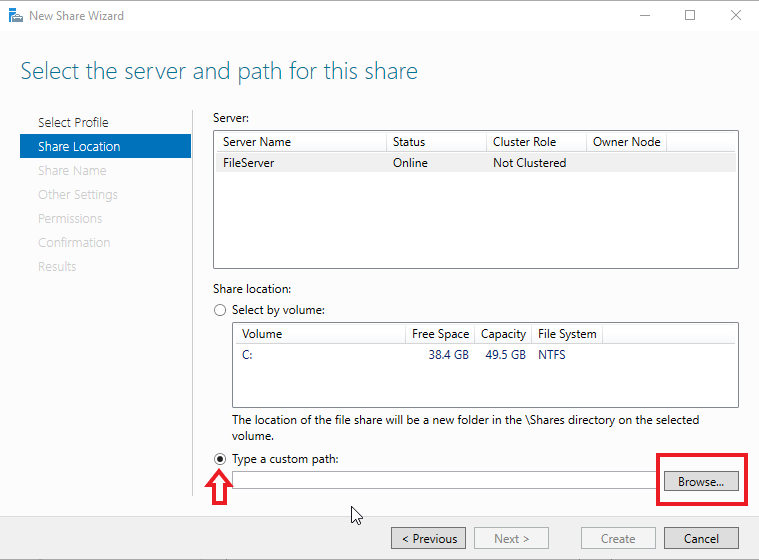Select the "Type a custom path" radio button

[220, 459]
